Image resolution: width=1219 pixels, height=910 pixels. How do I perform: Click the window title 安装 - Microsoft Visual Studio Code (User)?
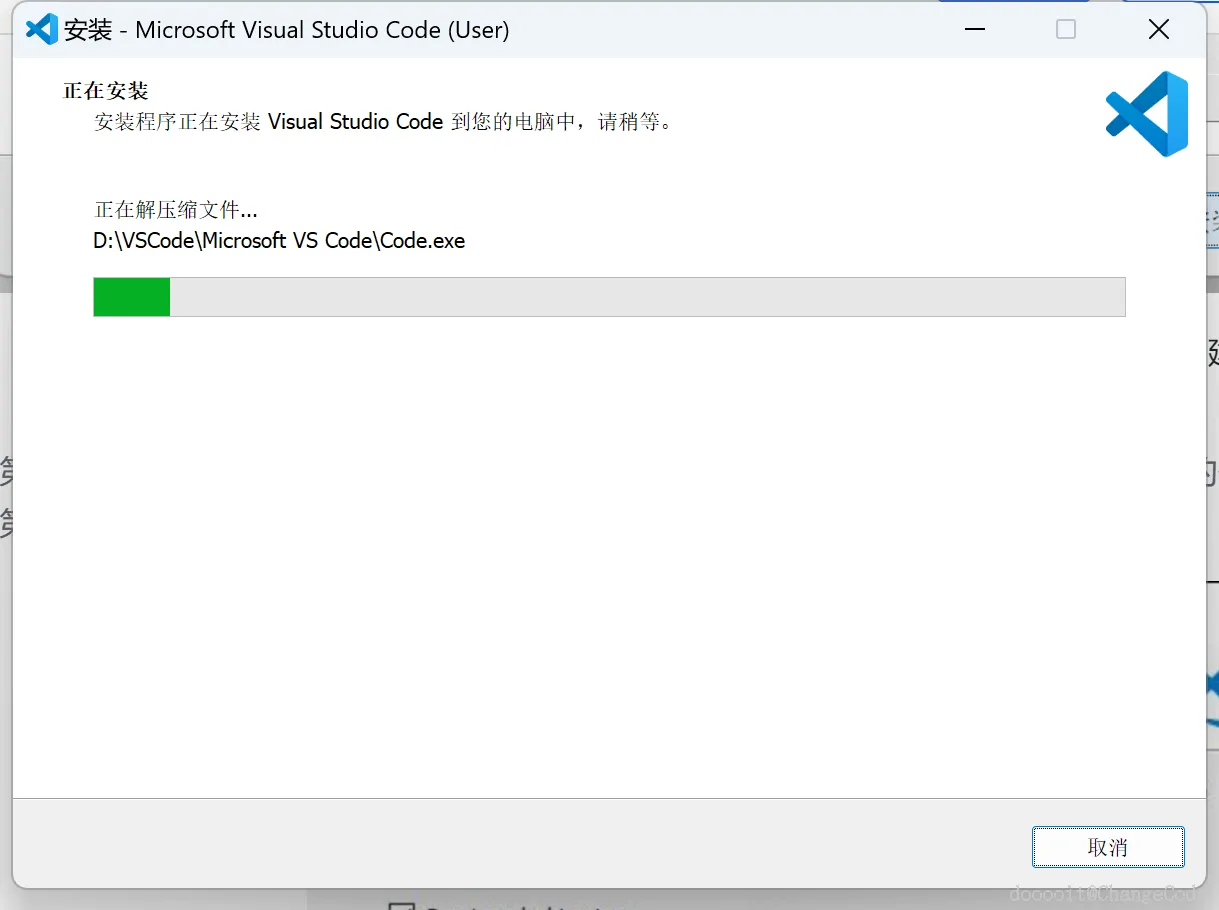[287, 30]
